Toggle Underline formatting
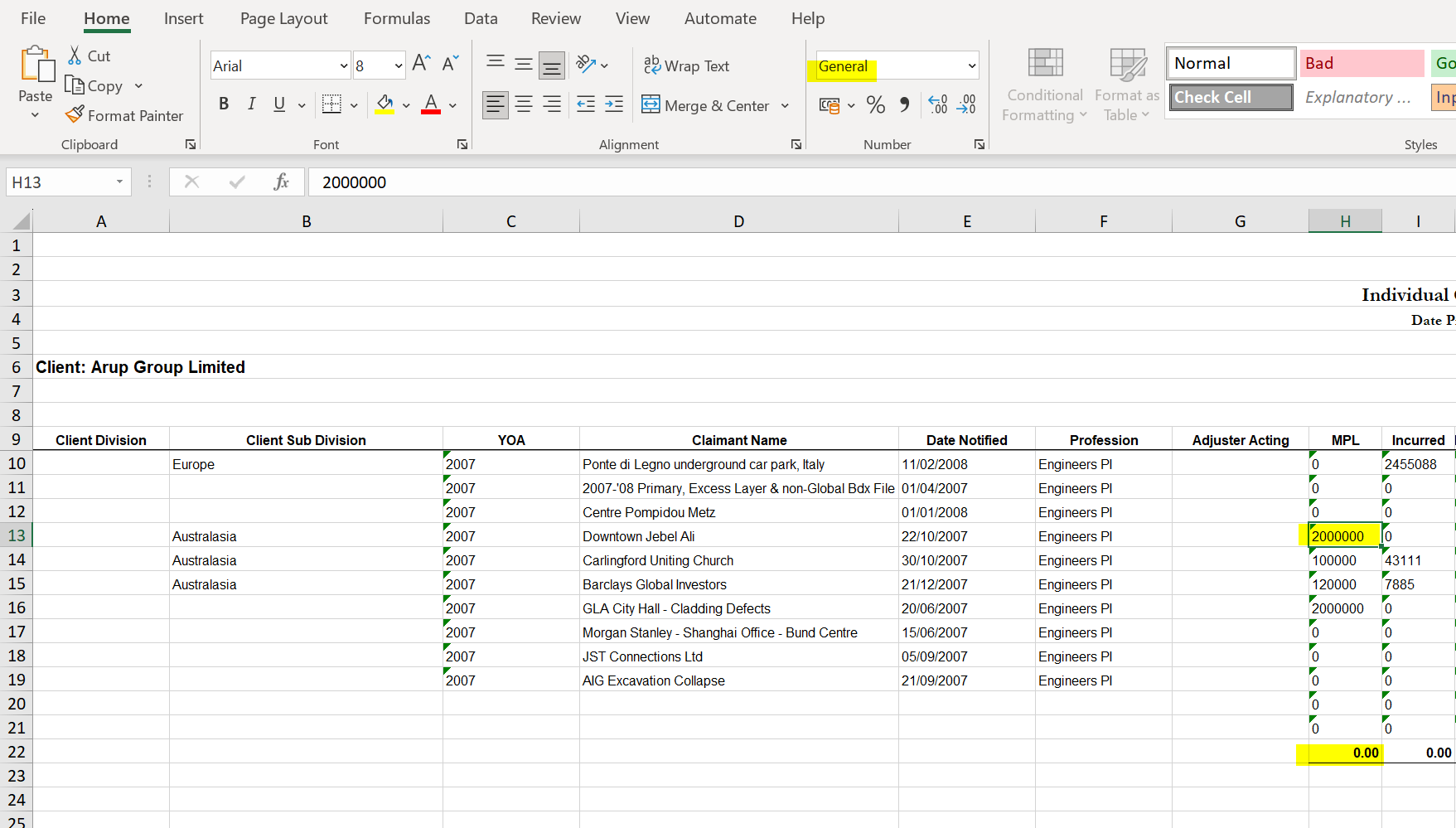The width and height of the screenshot is (1456, 828). click(x=279, y=104)
